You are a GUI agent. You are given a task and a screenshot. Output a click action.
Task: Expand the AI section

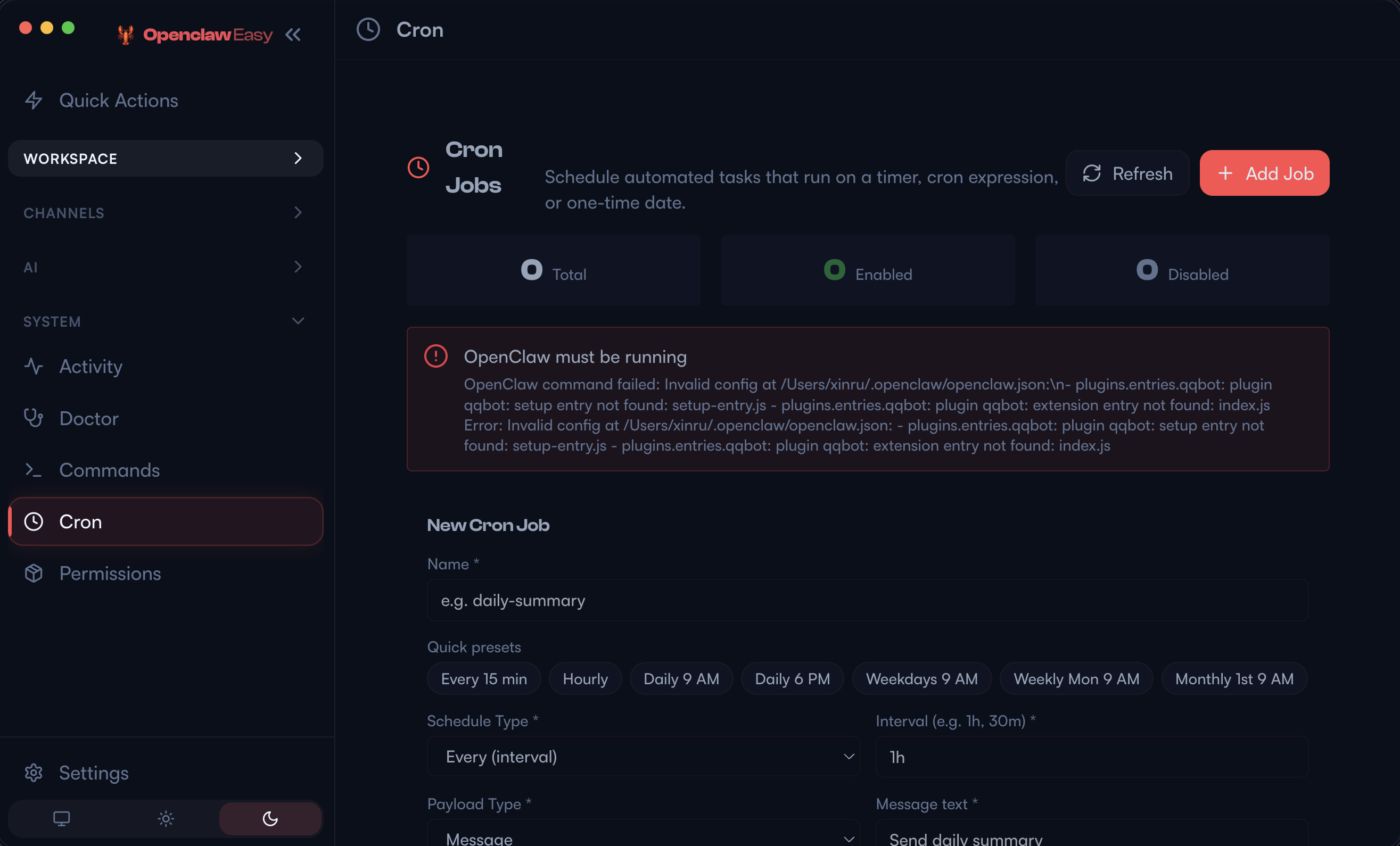click(x=166, y=267)
